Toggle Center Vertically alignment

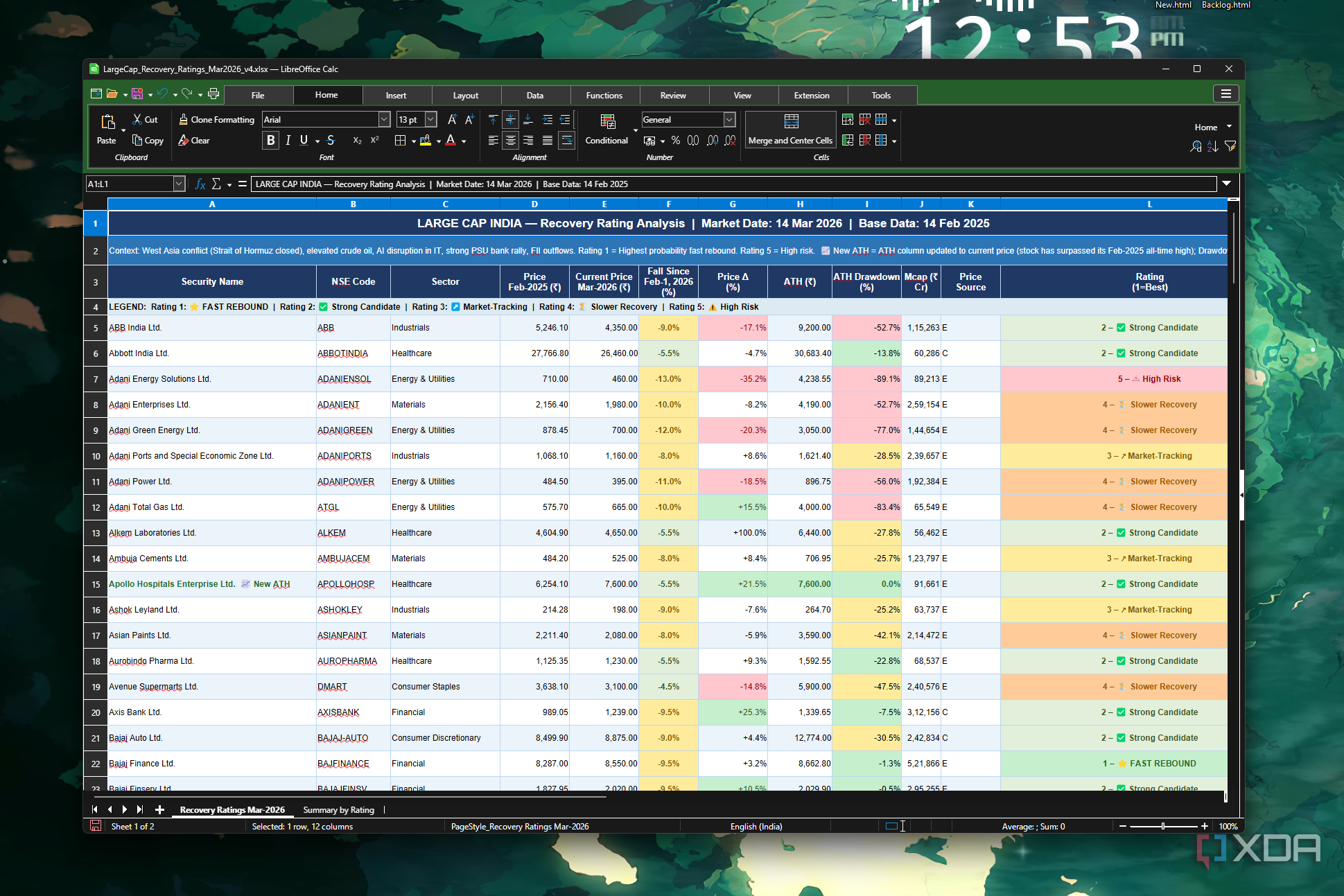coord(510,120)
